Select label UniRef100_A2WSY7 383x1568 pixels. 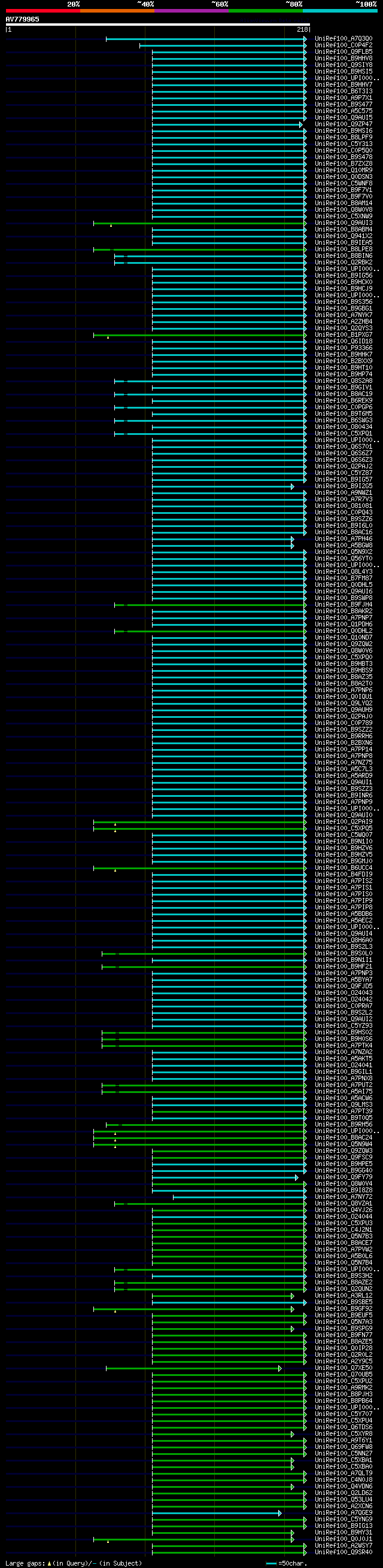click(344, 1546)
